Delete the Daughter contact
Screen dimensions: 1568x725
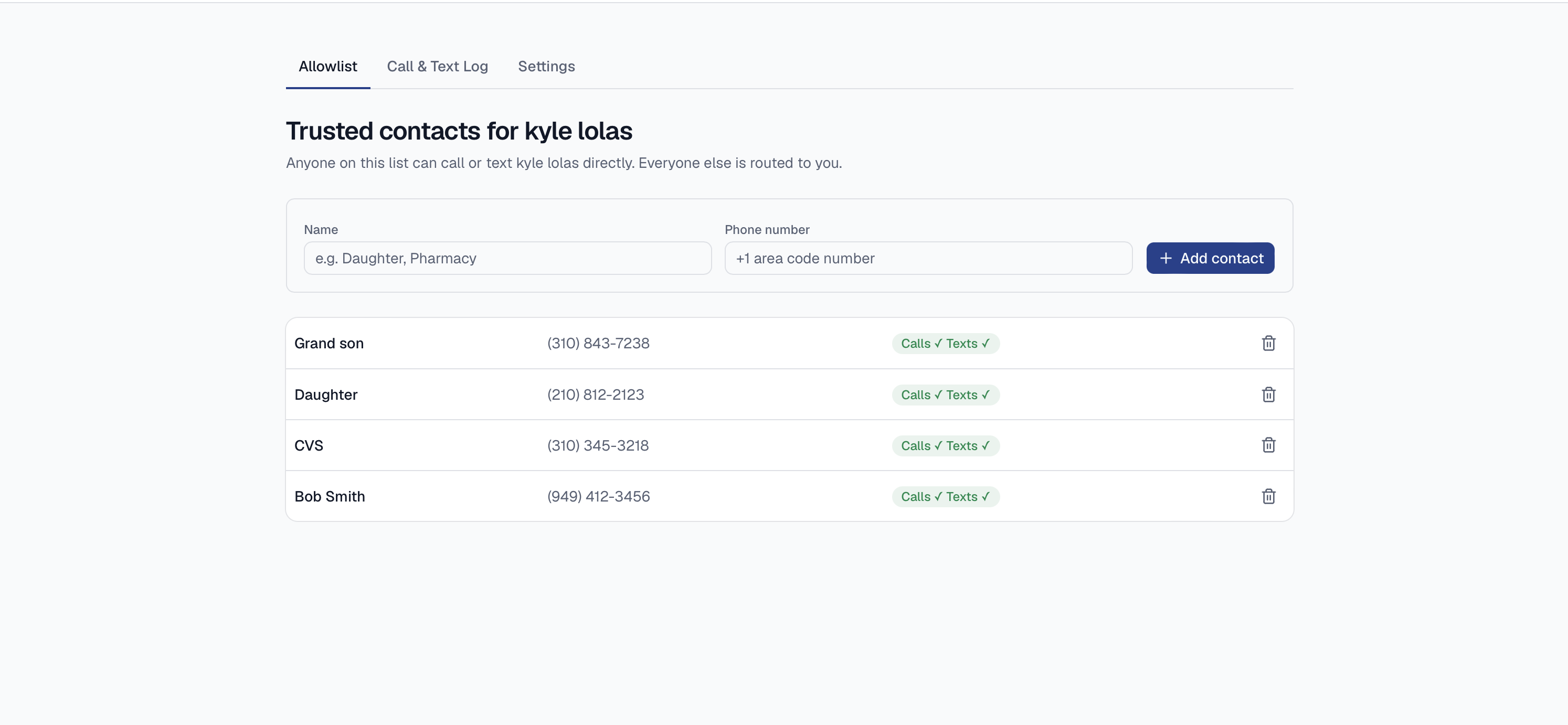point(1268,395)
